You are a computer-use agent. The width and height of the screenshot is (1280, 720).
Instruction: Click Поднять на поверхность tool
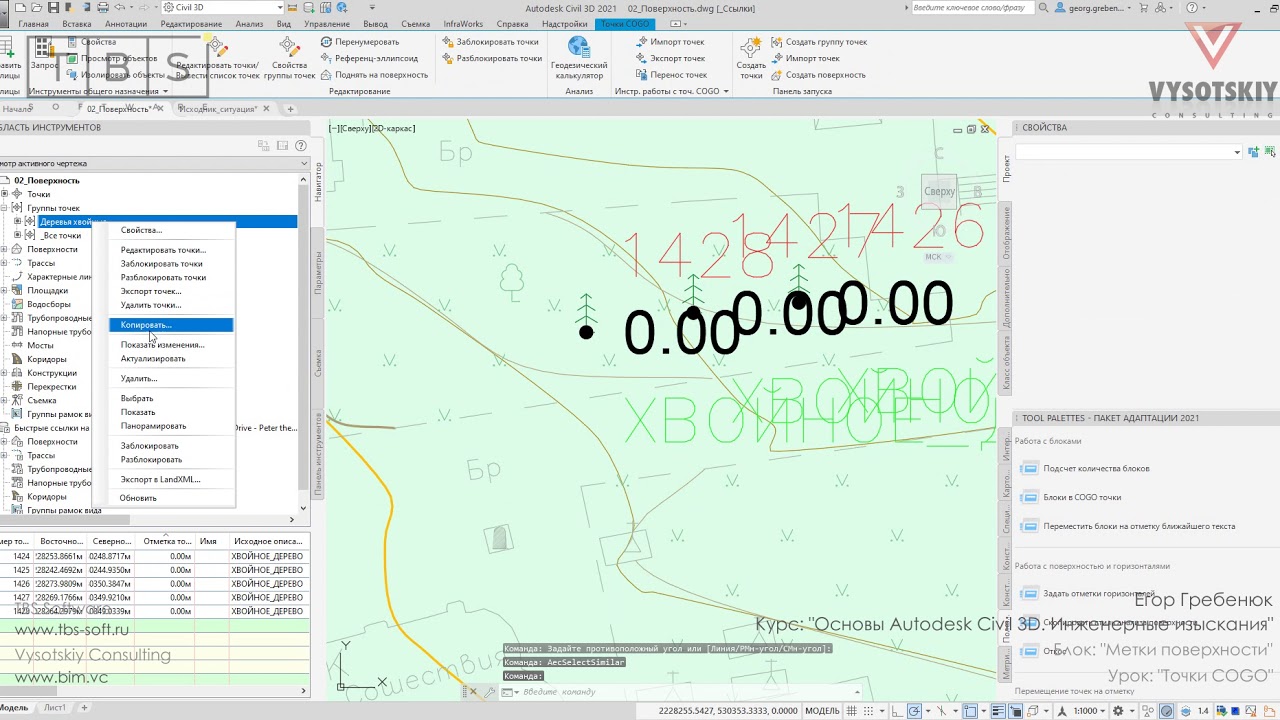click(373, 74)
